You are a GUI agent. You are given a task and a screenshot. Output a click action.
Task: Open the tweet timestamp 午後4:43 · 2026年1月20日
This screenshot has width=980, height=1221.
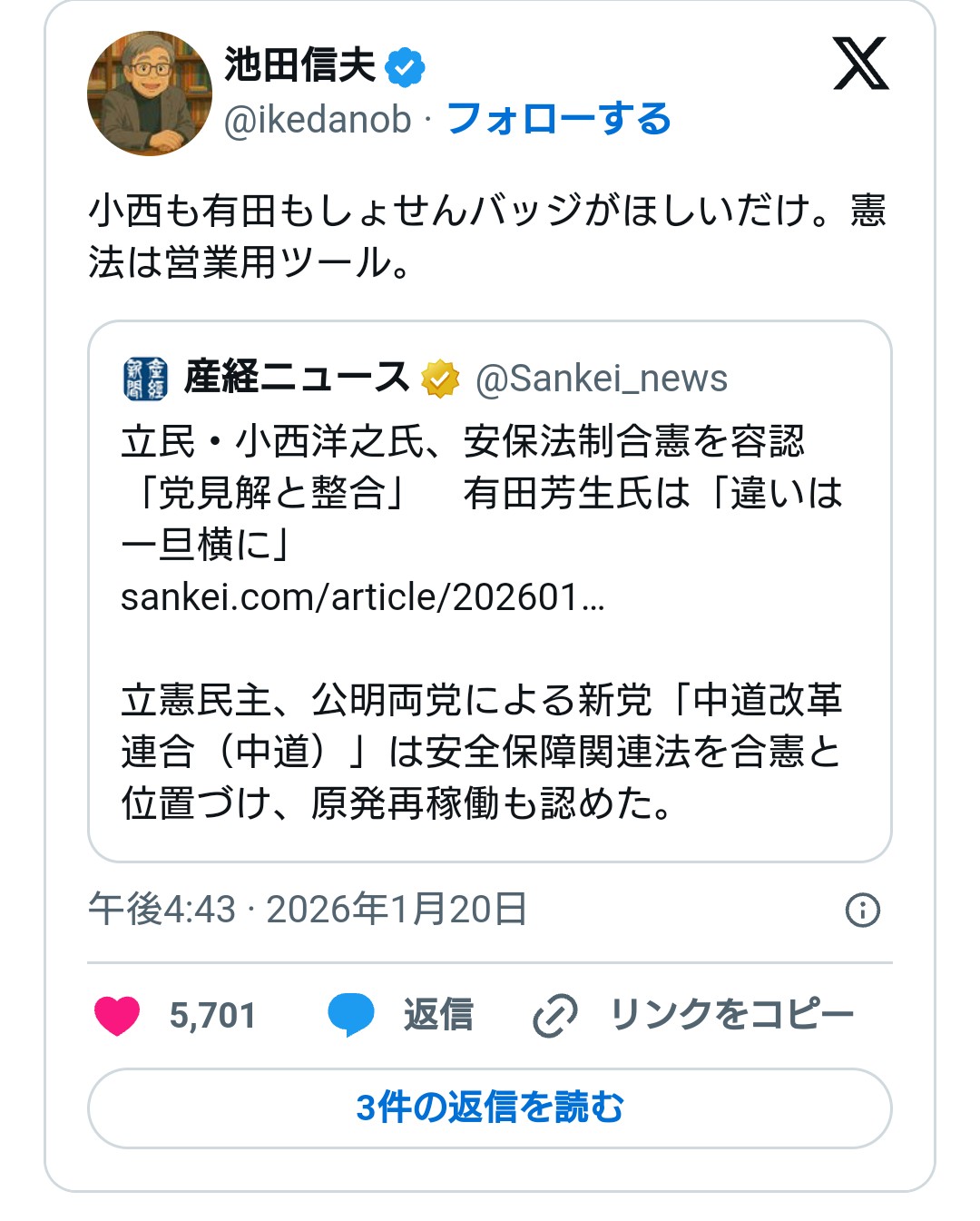tap(308, 909)
